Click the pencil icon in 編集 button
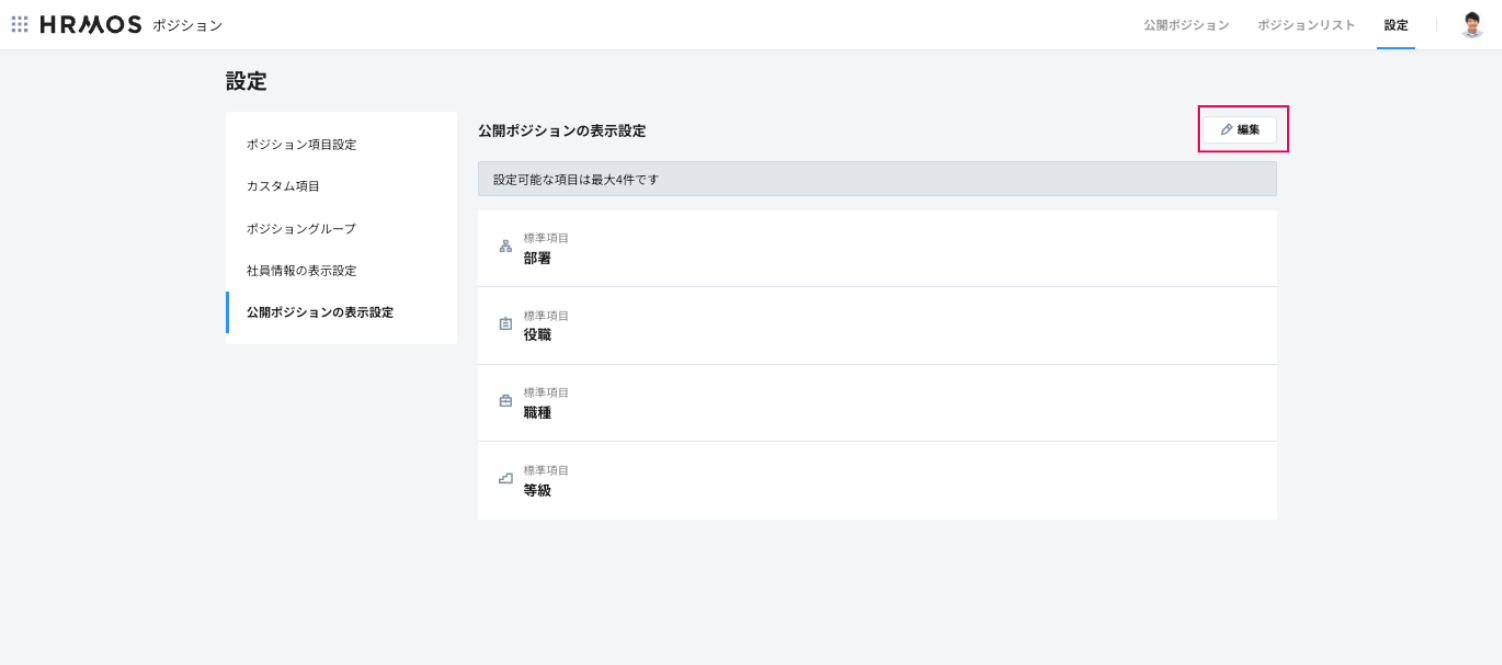 1226,130
